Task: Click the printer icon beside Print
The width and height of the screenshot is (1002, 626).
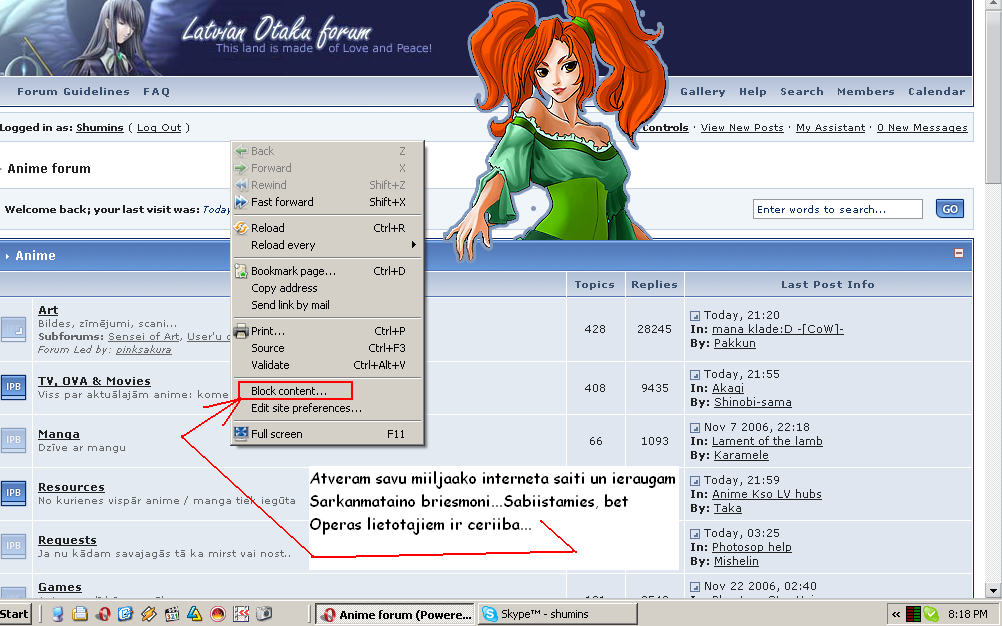Action: (x=241, y=331)
